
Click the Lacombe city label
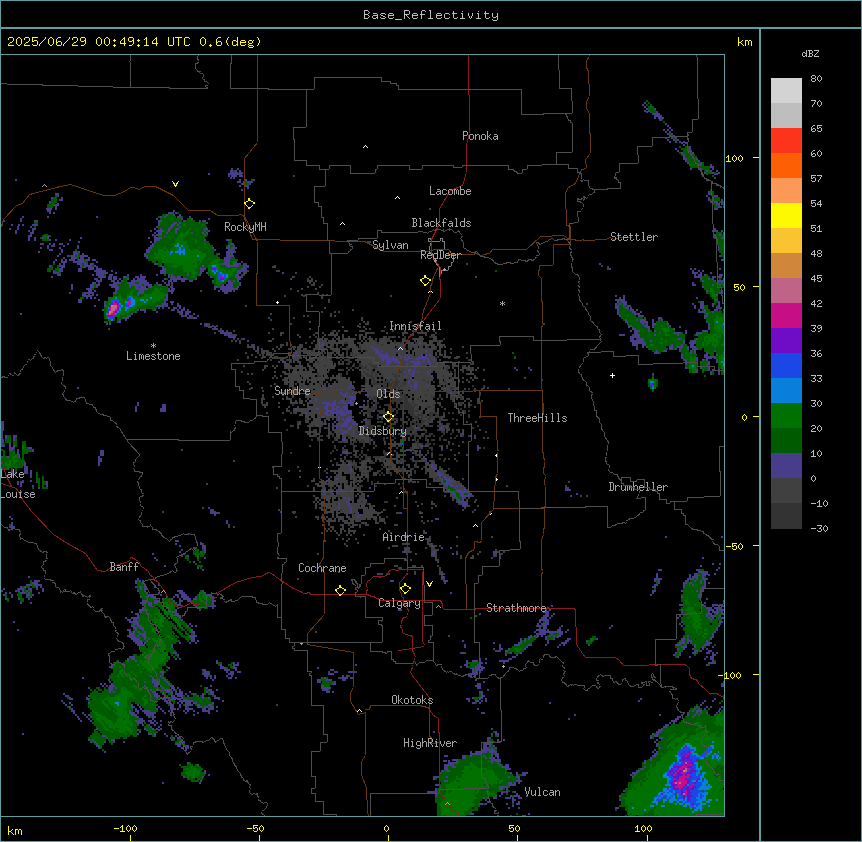(450, 191)
